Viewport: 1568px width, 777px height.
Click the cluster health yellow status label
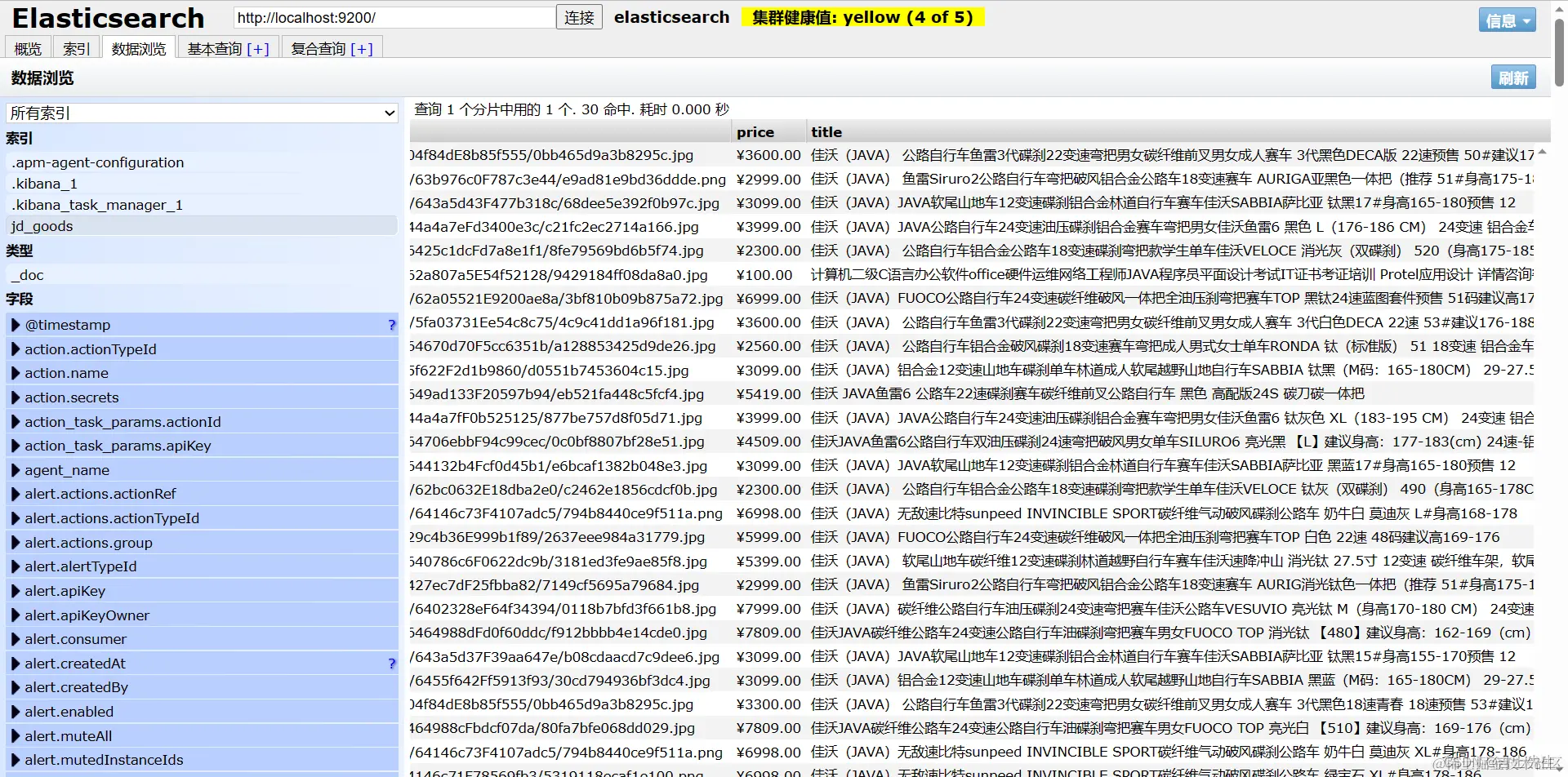[862, 17]
